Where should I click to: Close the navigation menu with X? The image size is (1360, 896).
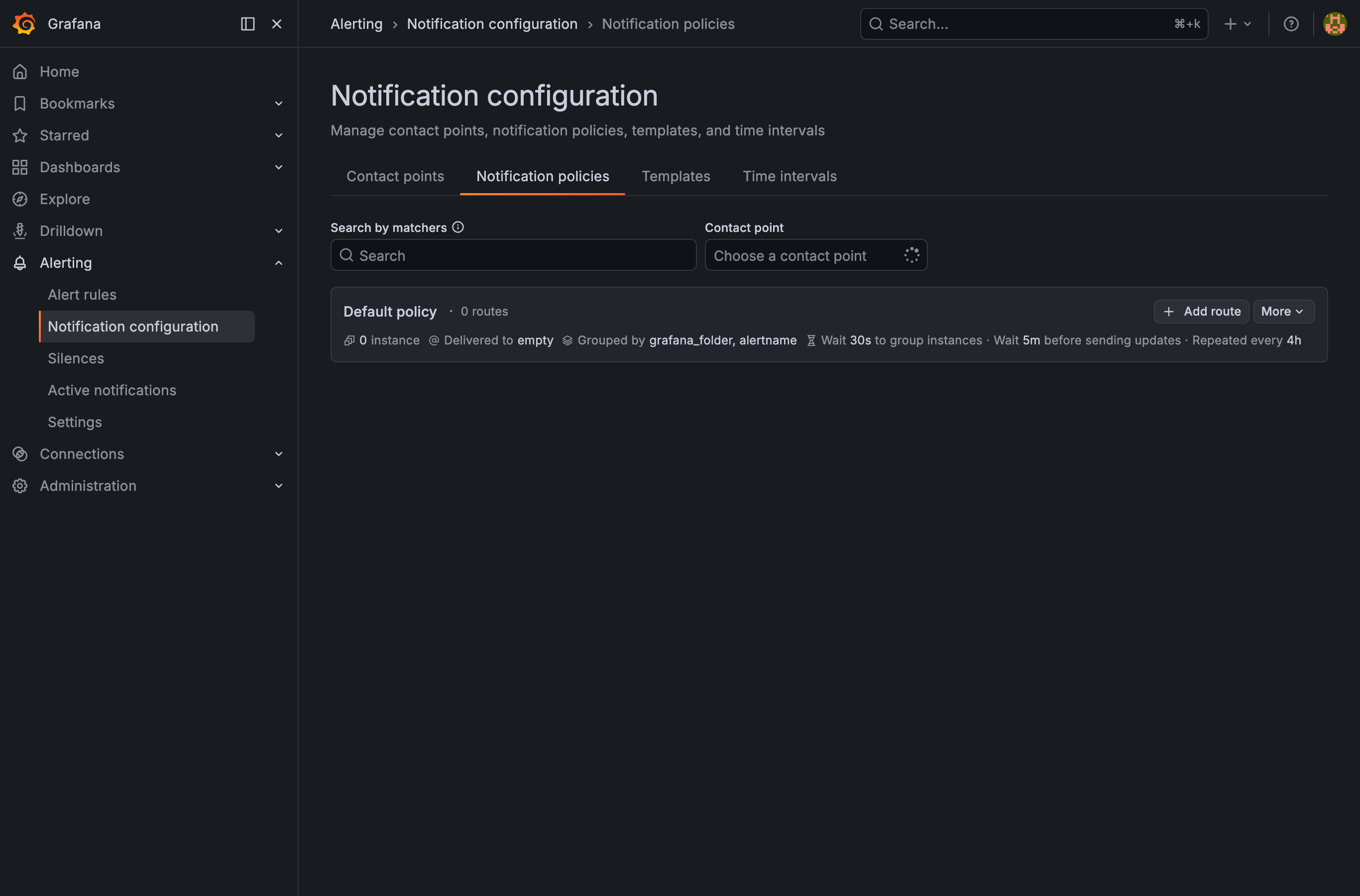(x=277, y=23)
